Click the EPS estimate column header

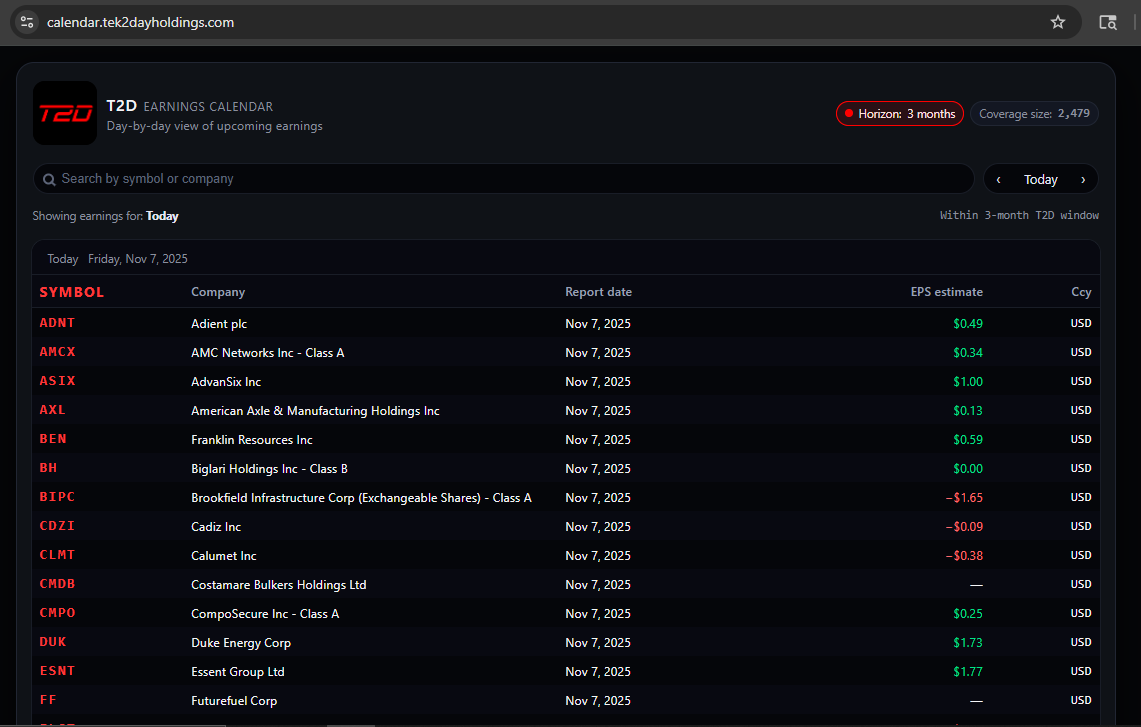(947, 292)
